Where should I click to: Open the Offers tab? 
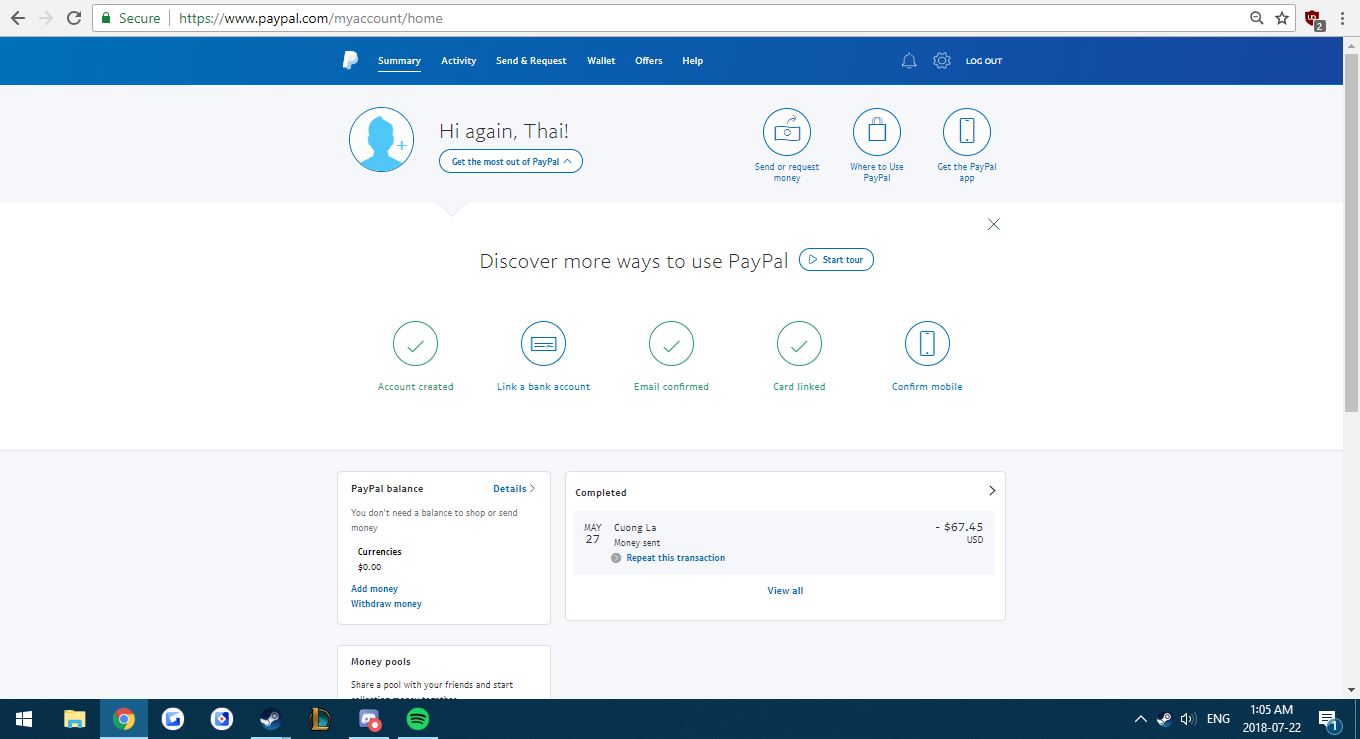tap(649, 61)
